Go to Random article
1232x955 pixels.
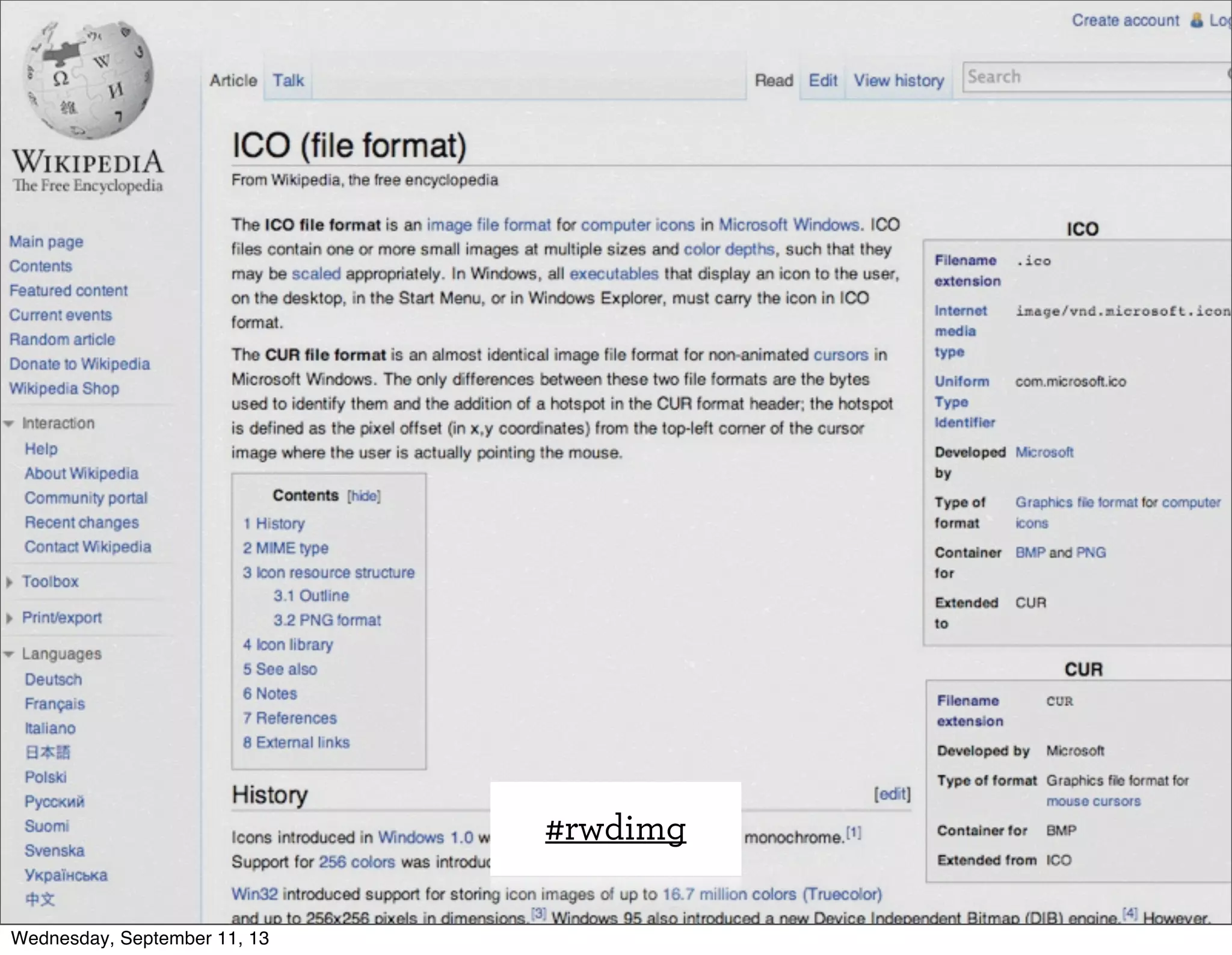point(62,339)
